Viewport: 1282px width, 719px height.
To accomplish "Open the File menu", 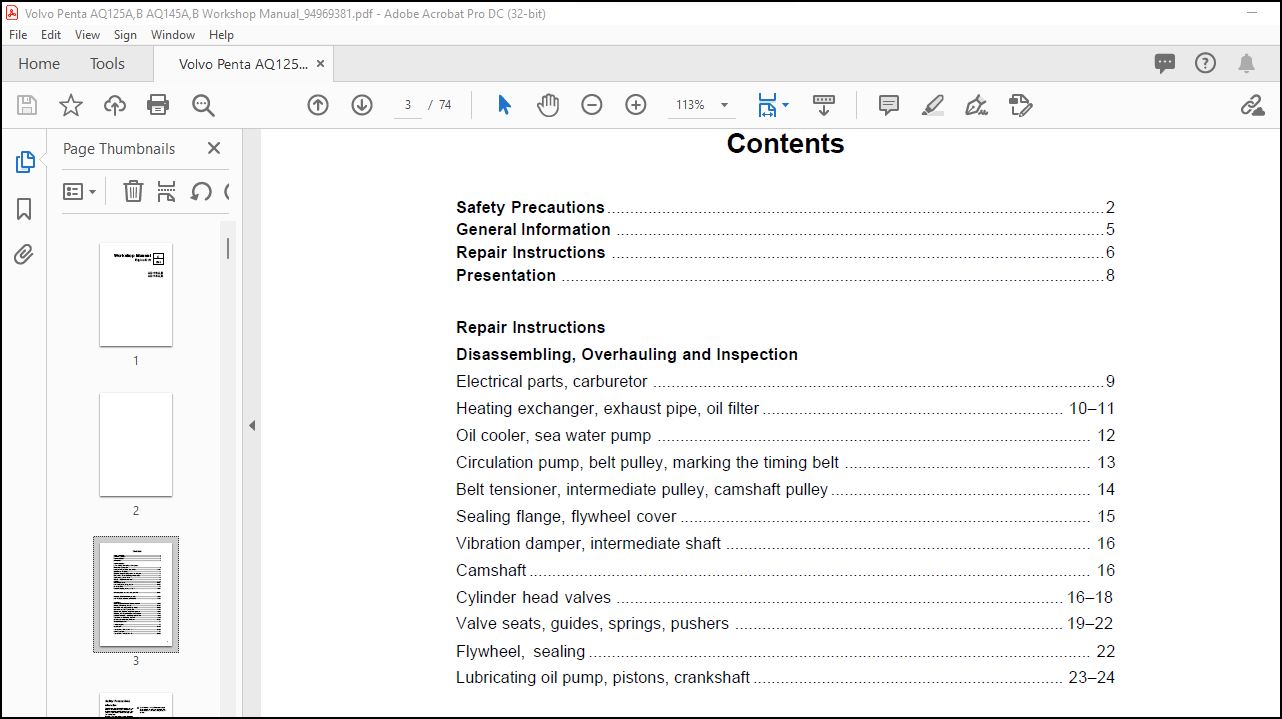I will 18,34.
